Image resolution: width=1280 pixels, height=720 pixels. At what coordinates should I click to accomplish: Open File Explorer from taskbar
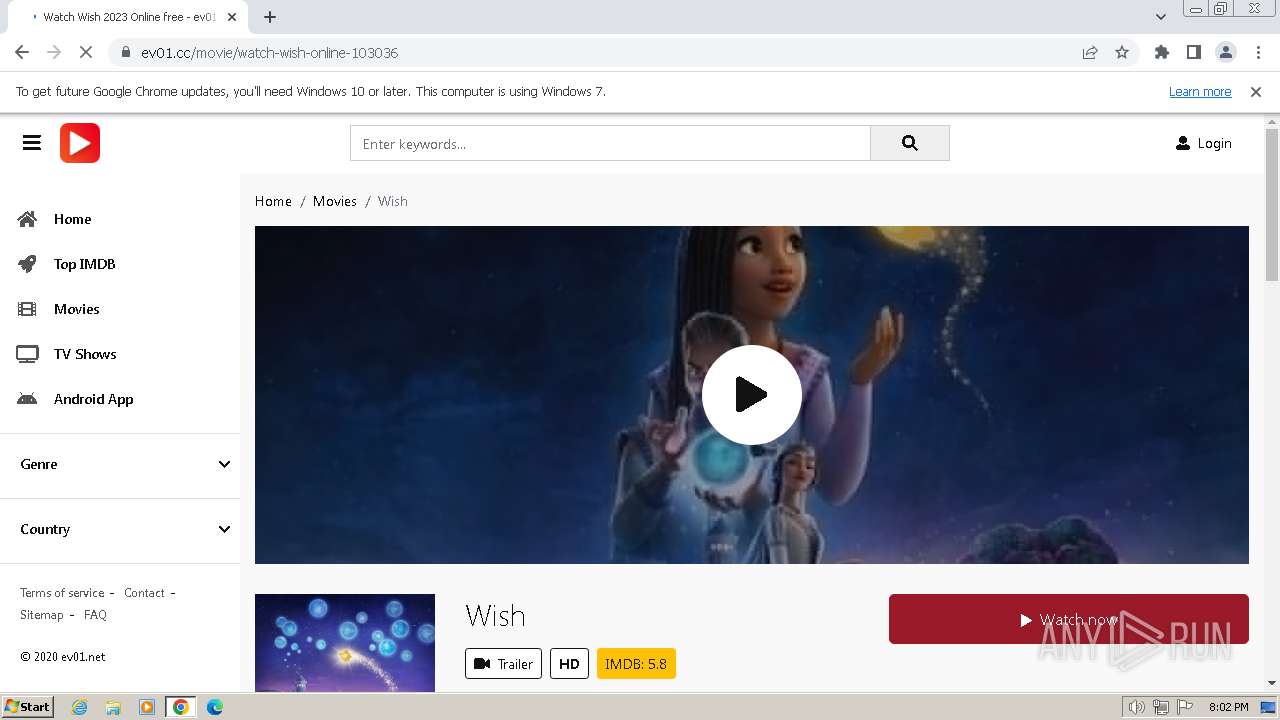click(x=113, y=707)
